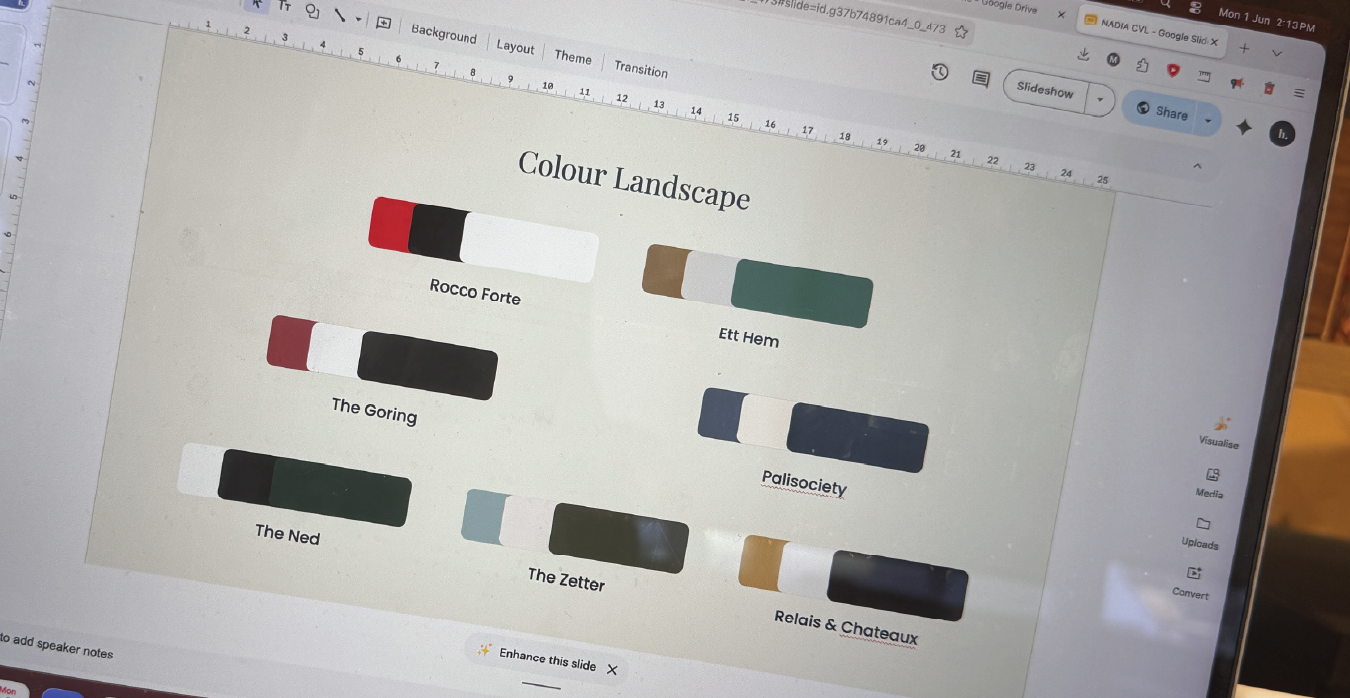1350x698 pixels.
Task: Open macOS Spotlight search icon
Action: point(1166,3)
